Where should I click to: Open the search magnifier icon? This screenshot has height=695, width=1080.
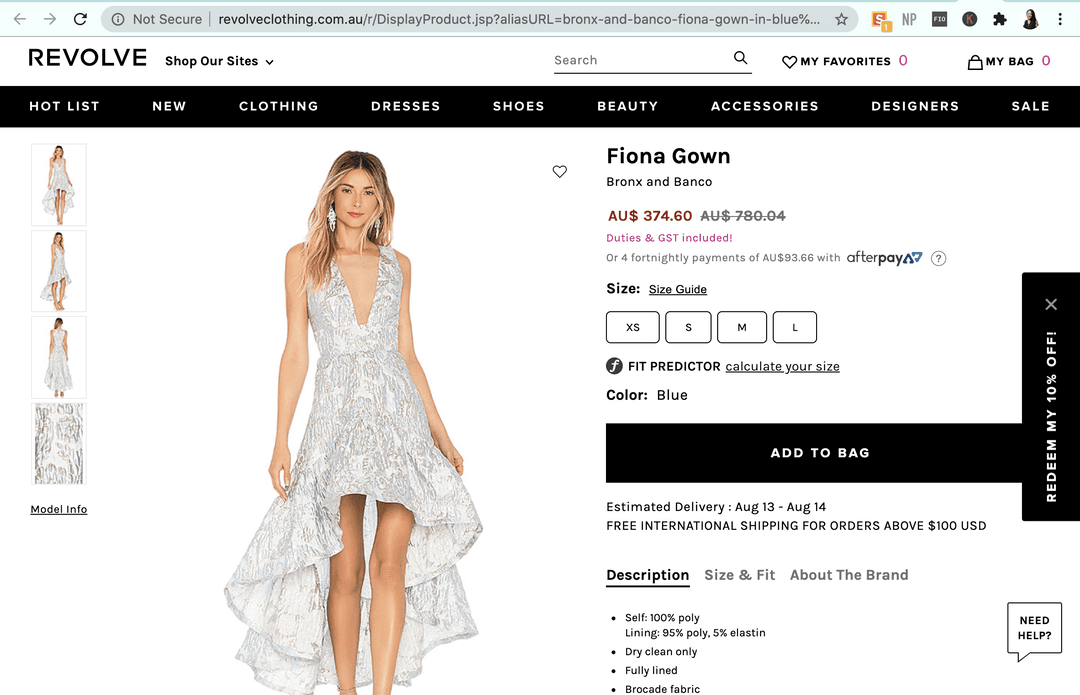click(740, 58)
